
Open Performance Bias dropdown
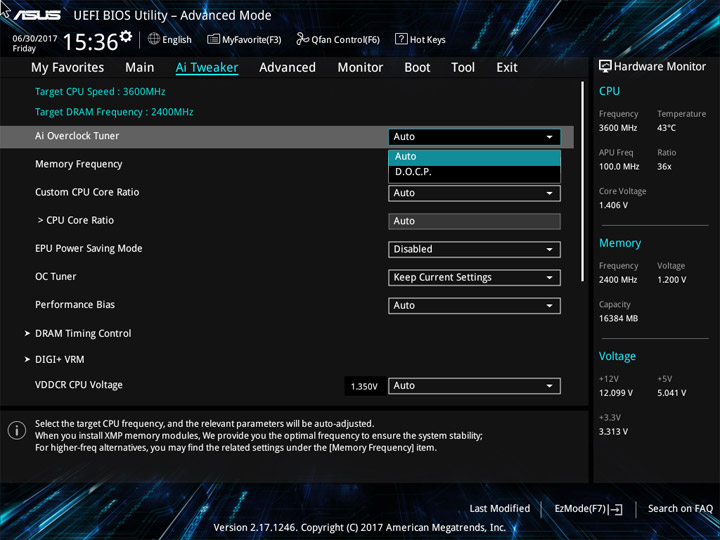click(474, 306)
